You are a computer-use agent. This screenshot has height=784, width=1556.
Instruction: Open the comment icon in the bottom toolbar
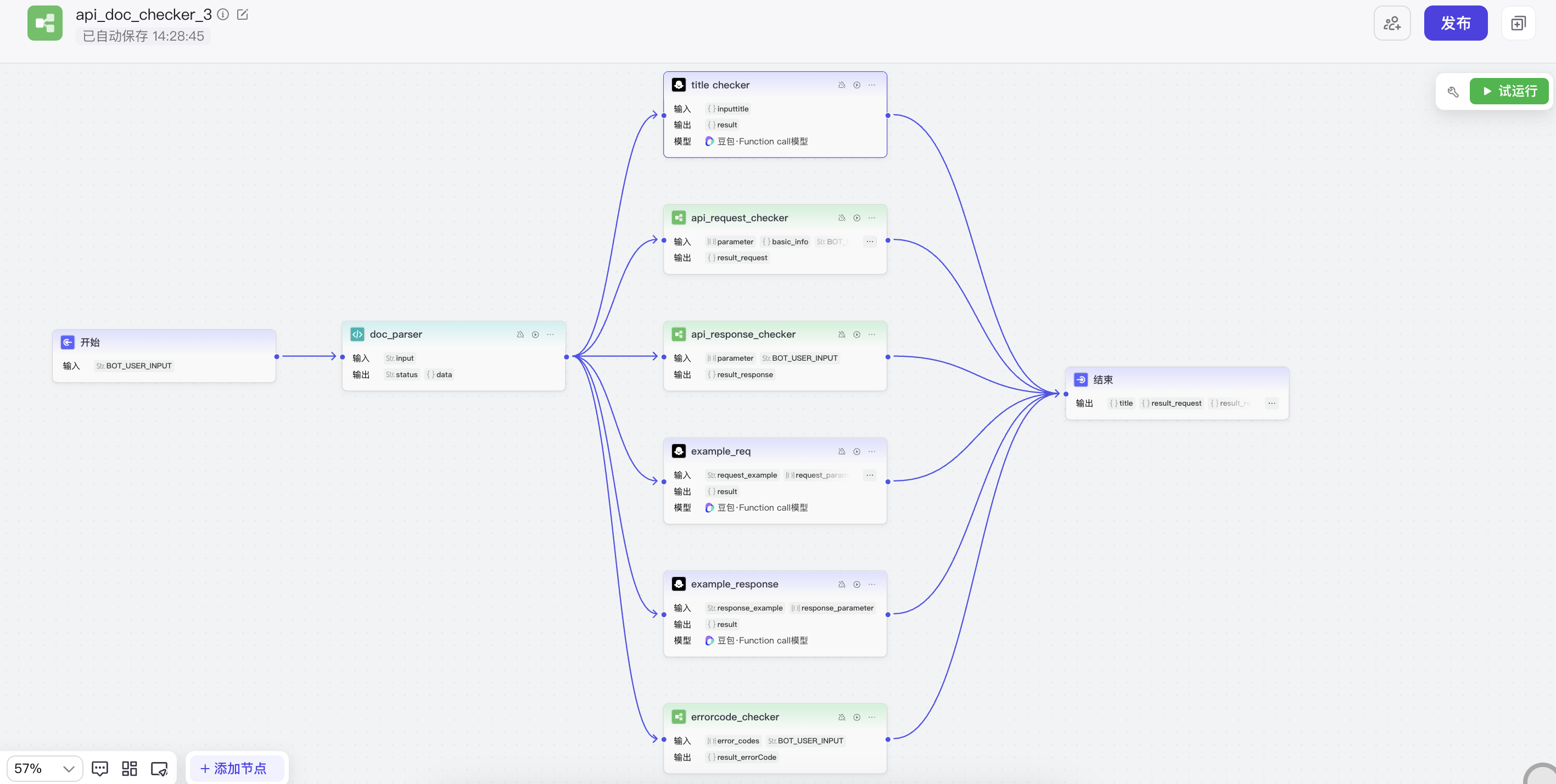pos(100,768)
